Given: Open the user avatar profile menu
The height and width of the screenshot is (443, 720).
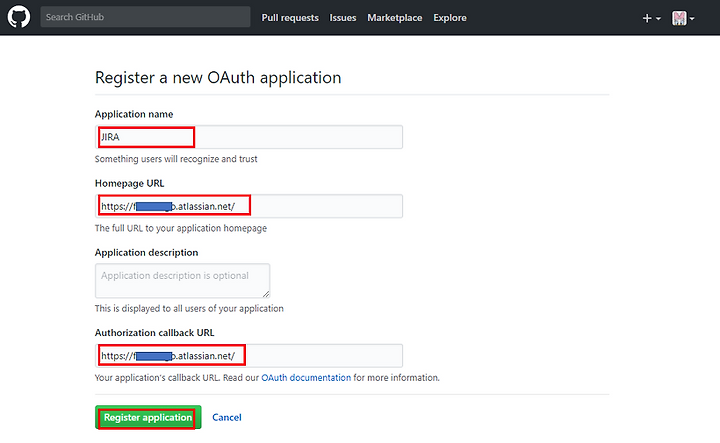Looking at the screenshot, I should (x=683, y=18).
